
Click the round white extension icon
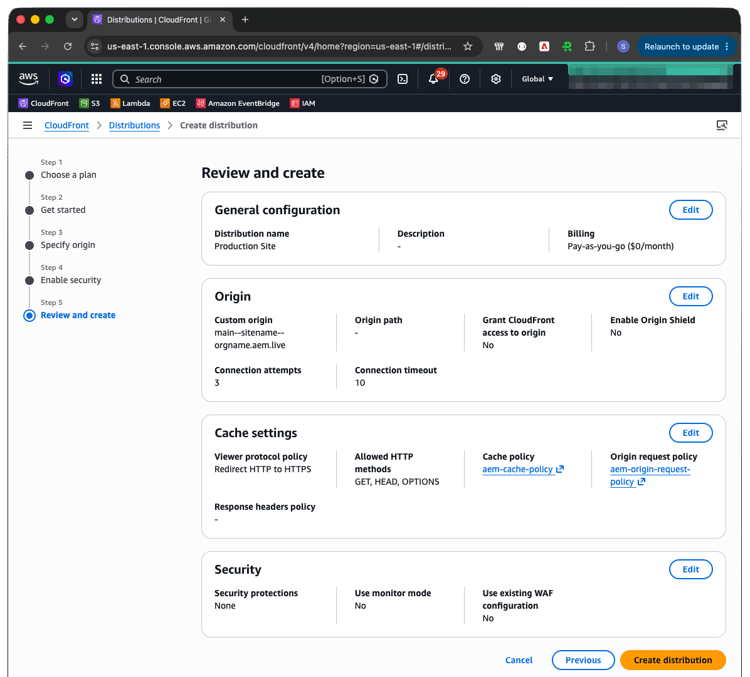click(x=522, y=46)
